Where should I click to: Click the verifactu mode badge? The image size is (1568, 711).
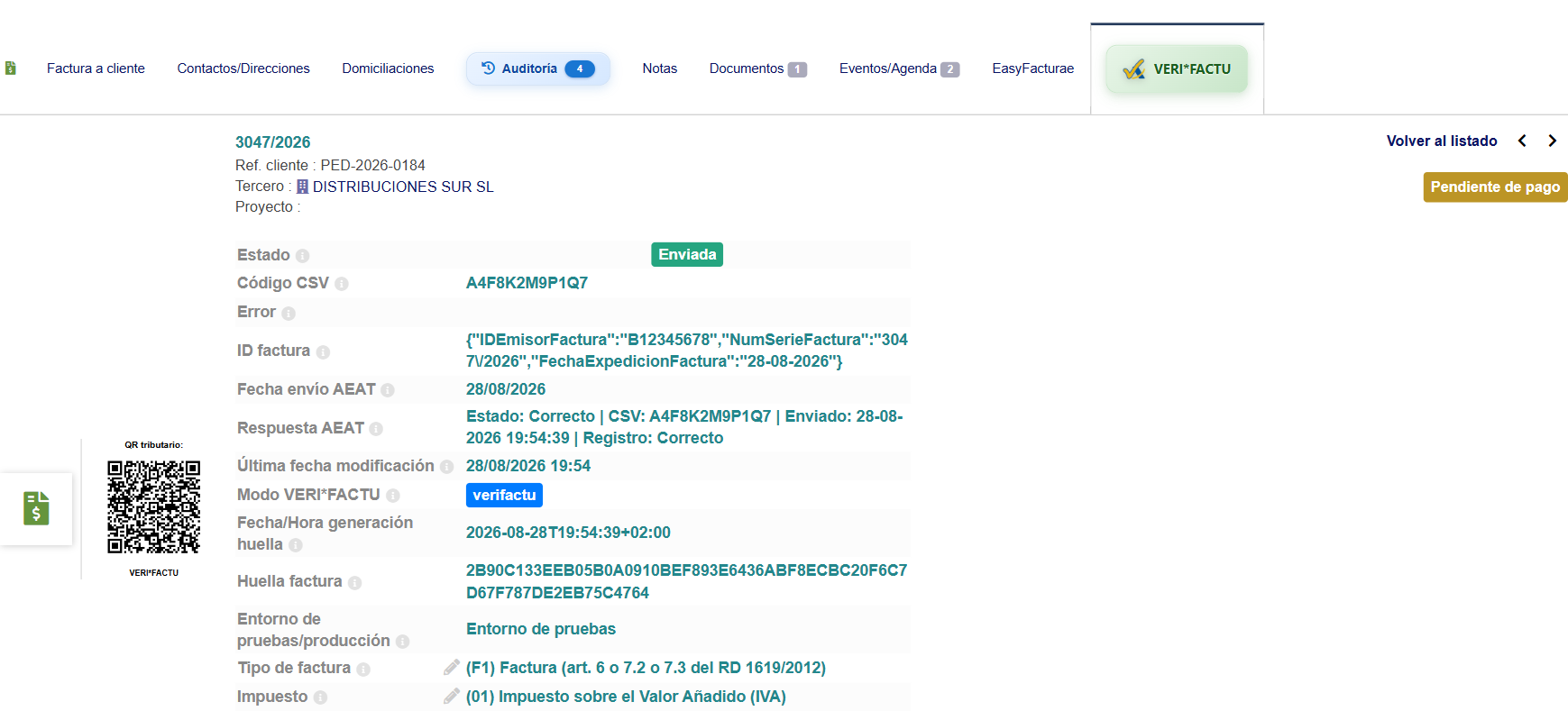tap(504, 496)
